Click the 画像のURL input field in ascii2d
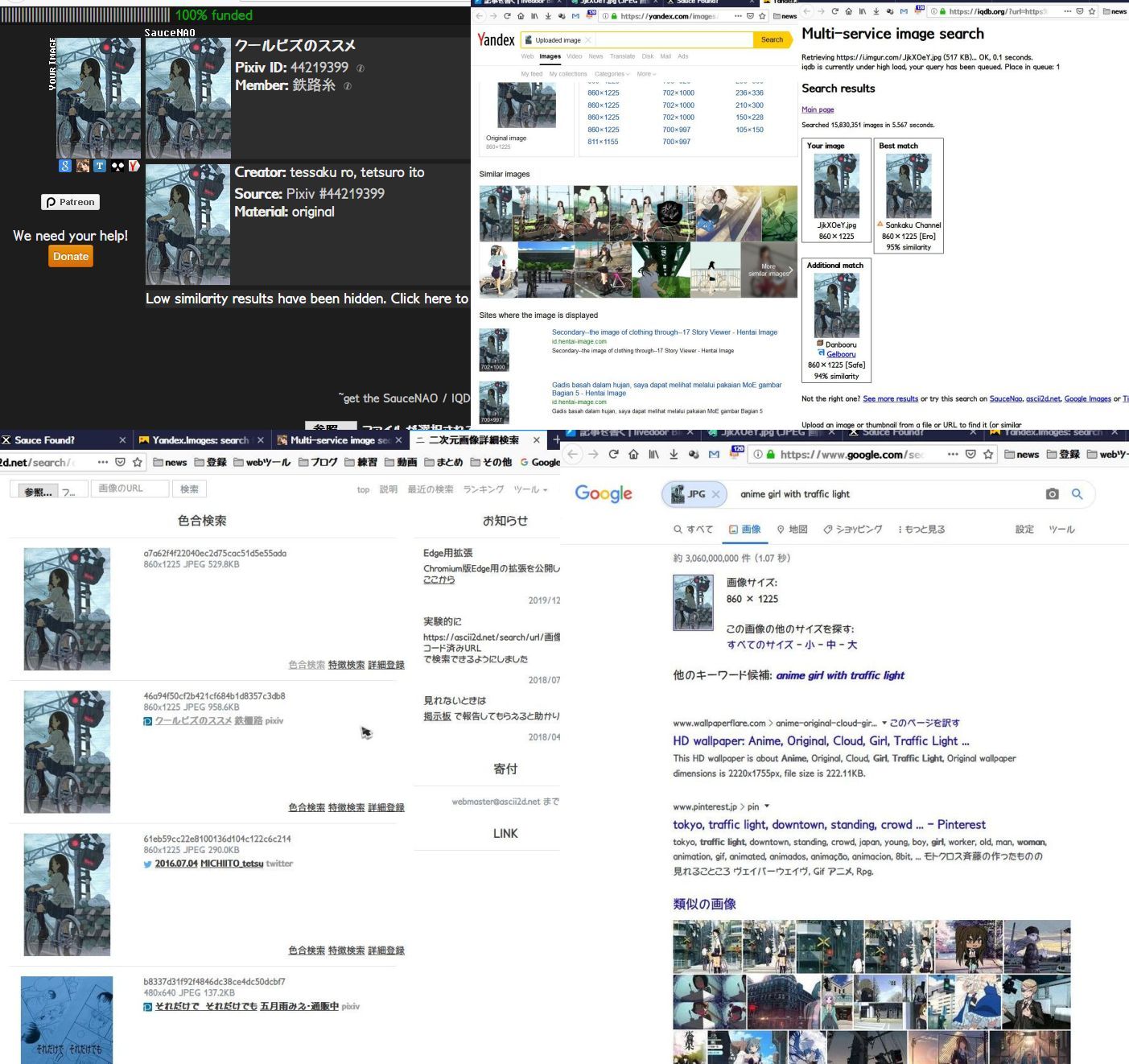This screenshot has width=1129, height=1064. [130, 489]
